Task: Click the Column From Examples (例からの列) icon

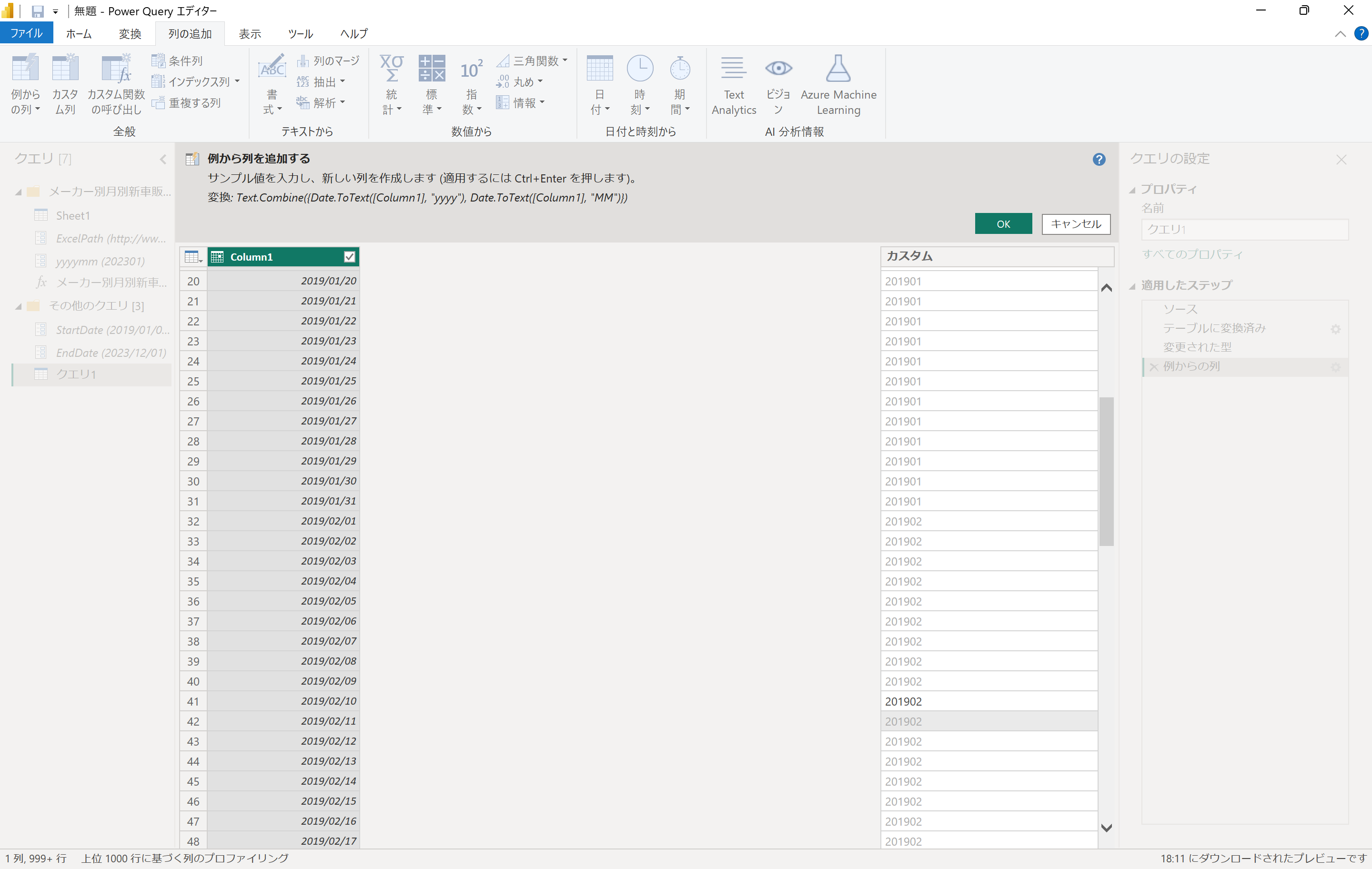Action: pos(25,70)
